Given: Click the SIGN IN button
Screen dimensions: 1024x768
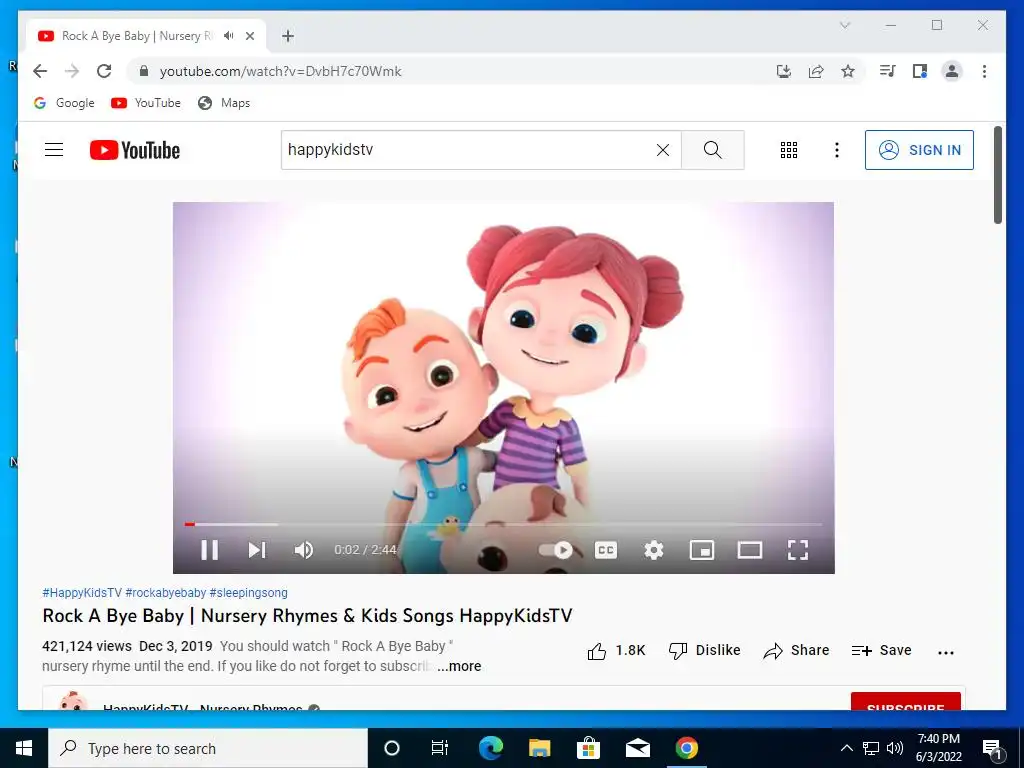Looking at the screenshot, I should click(919, 150).
